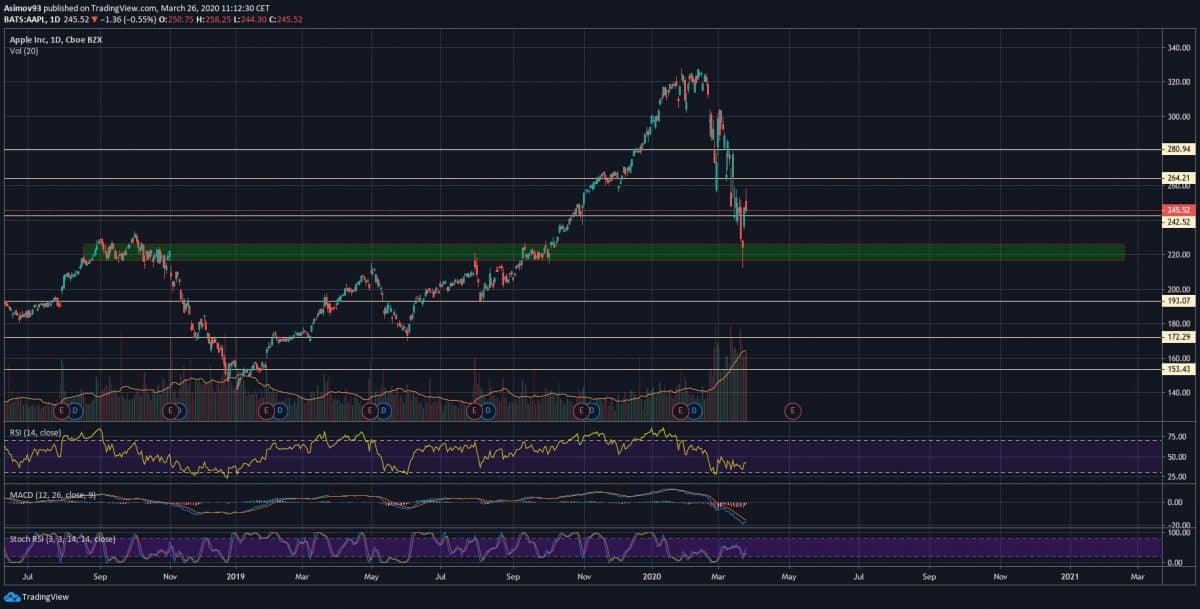Select the 280.94 price level label
This screenshot has height=609, width=1200.
[1176, 149]
